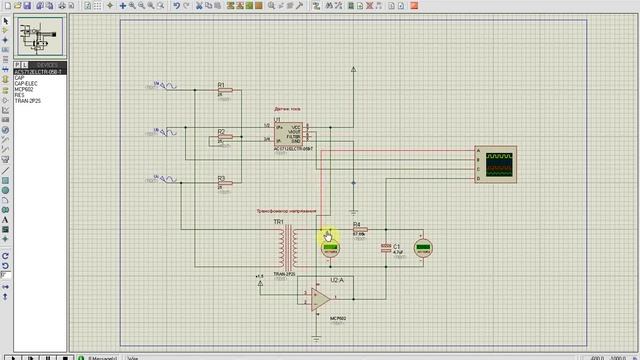Select the 2D text 'A' tool
640x360 pixels.
(5, 220)
